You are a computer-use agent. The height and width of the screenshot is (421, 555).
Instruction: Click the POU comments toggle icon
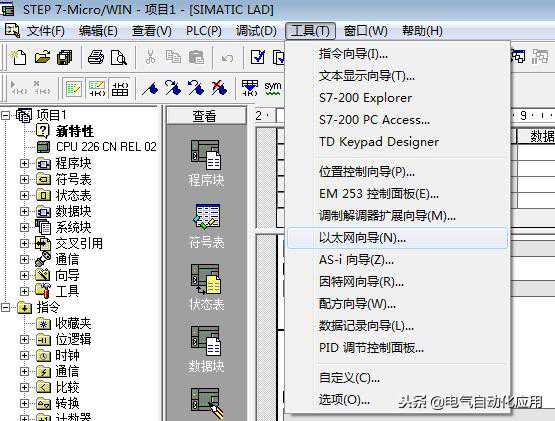(73, 88)
